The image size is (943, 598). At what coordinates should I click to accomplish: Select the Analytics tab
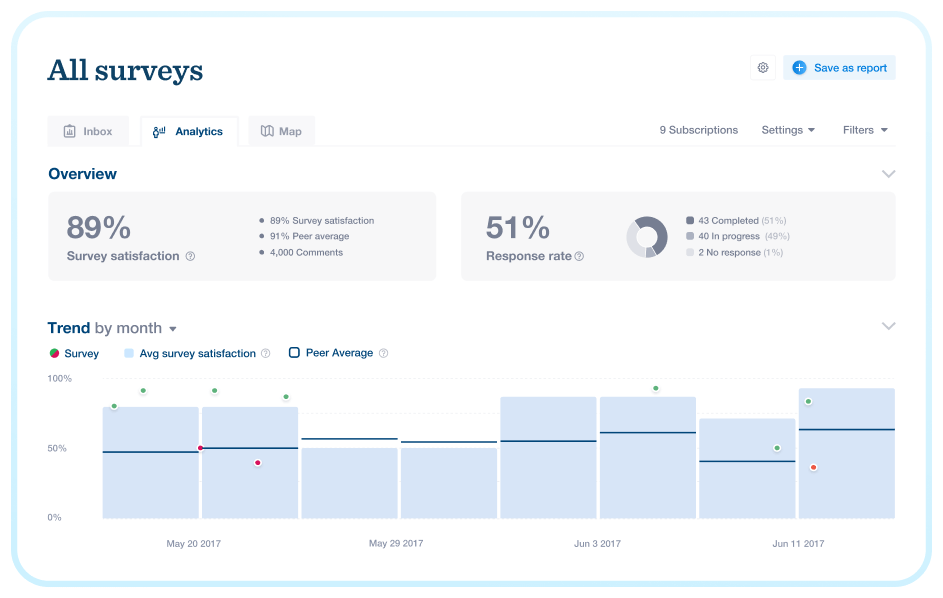tap(189, 131)
